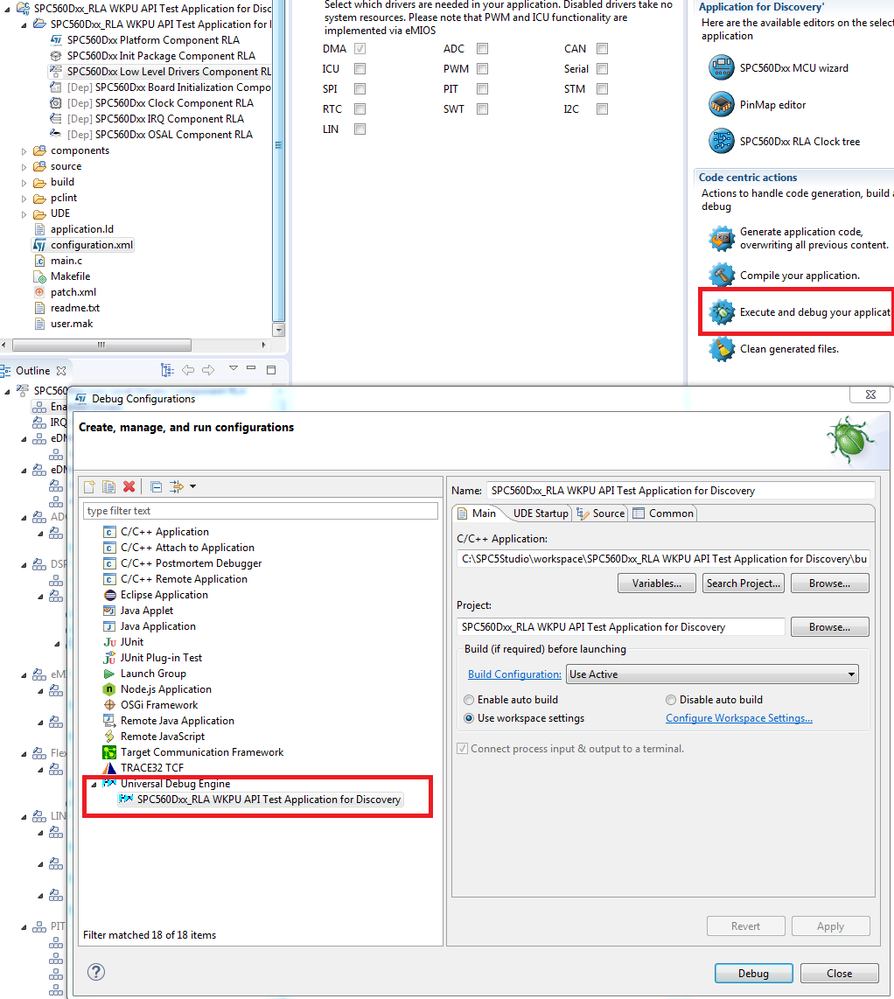Viewport: 894px width, 999px height.
Task: Switch to the UDE Startup tab
Action: point(540,514)
